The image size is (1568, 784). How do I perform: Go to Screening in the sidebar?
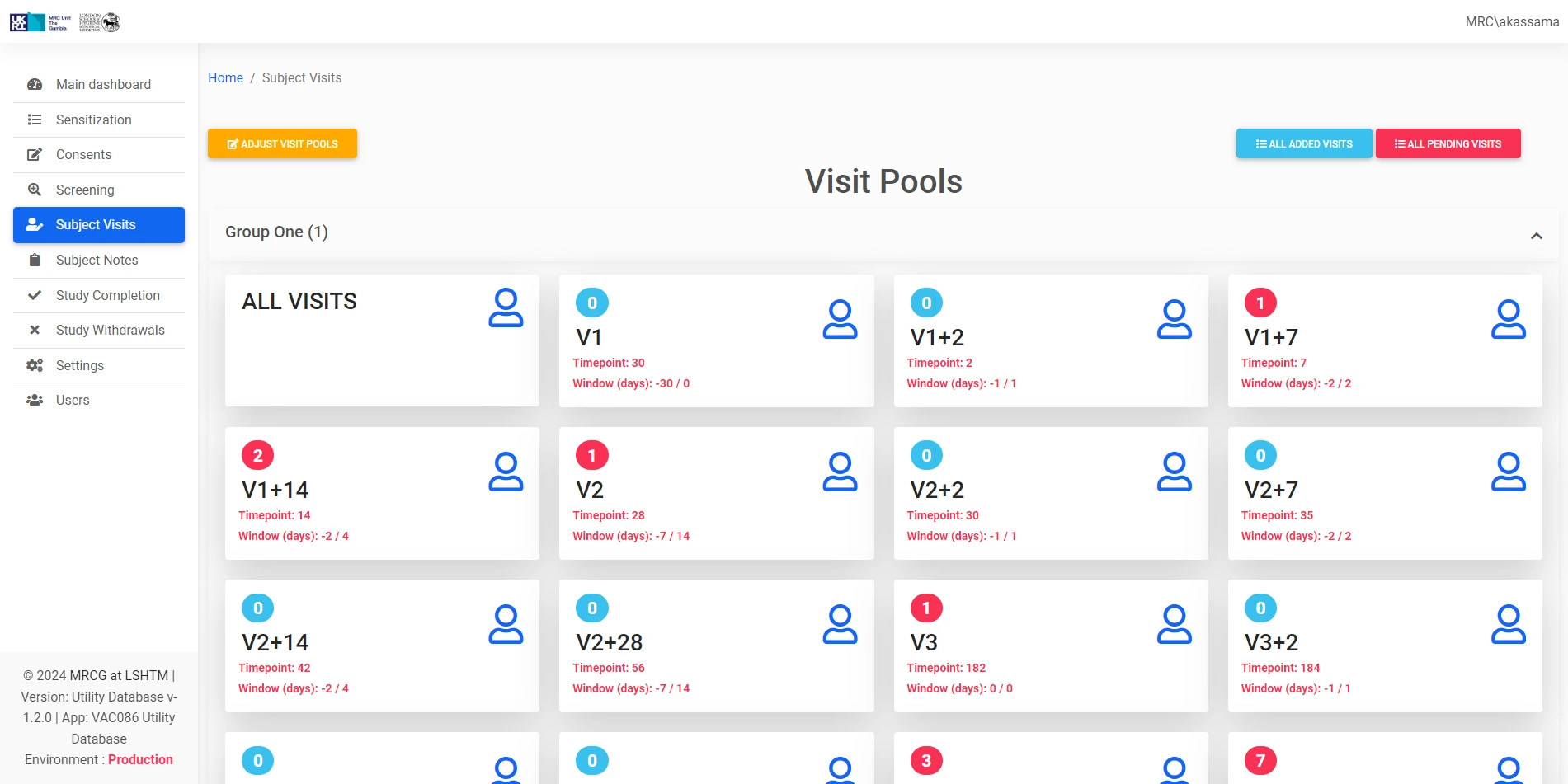85,190
